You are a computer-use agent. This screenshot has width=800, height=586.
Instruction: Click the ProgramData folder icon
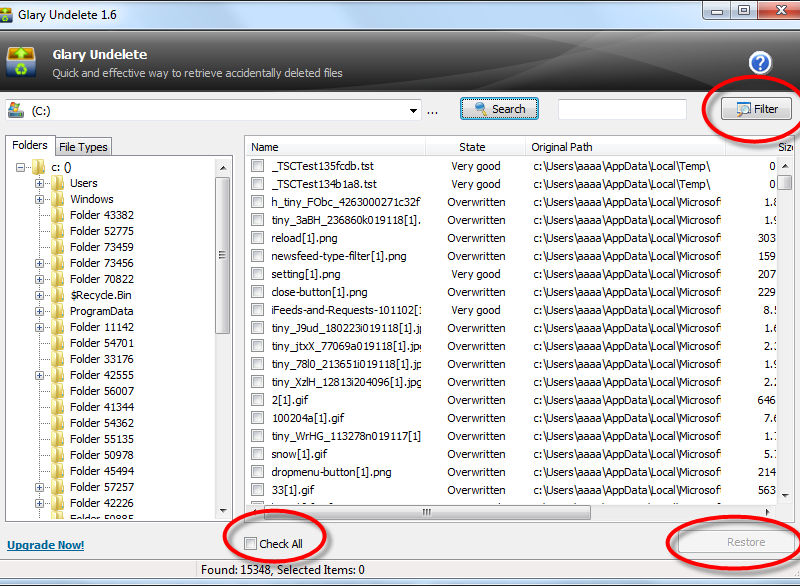[58, 311]
